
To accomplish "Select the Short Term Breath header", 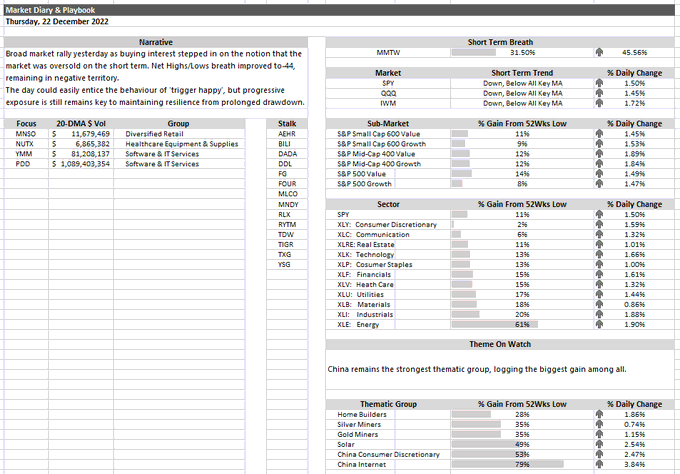I will tap(500, 42).
